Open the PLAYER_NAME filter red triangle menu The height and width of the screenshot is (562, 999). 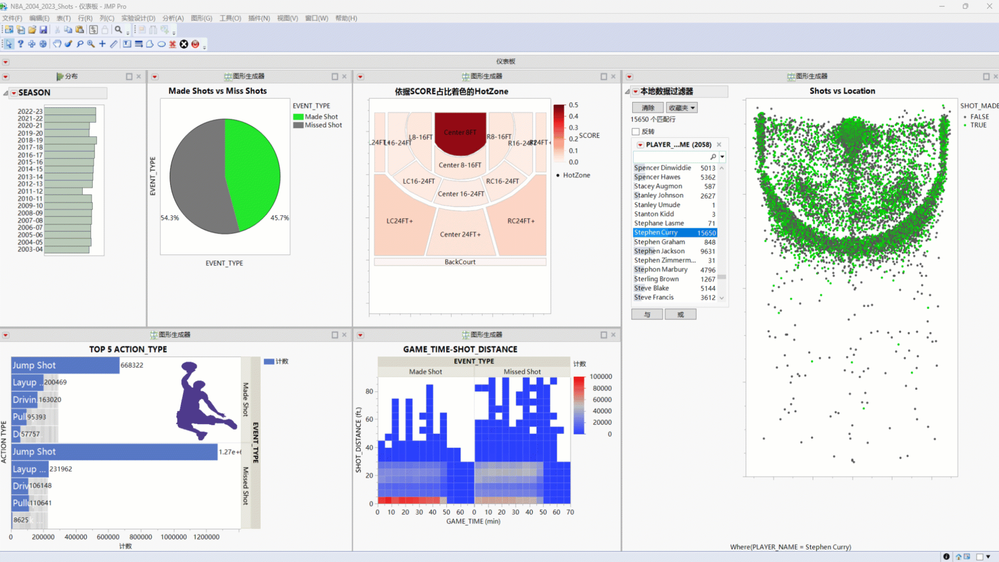coord(640,145)
